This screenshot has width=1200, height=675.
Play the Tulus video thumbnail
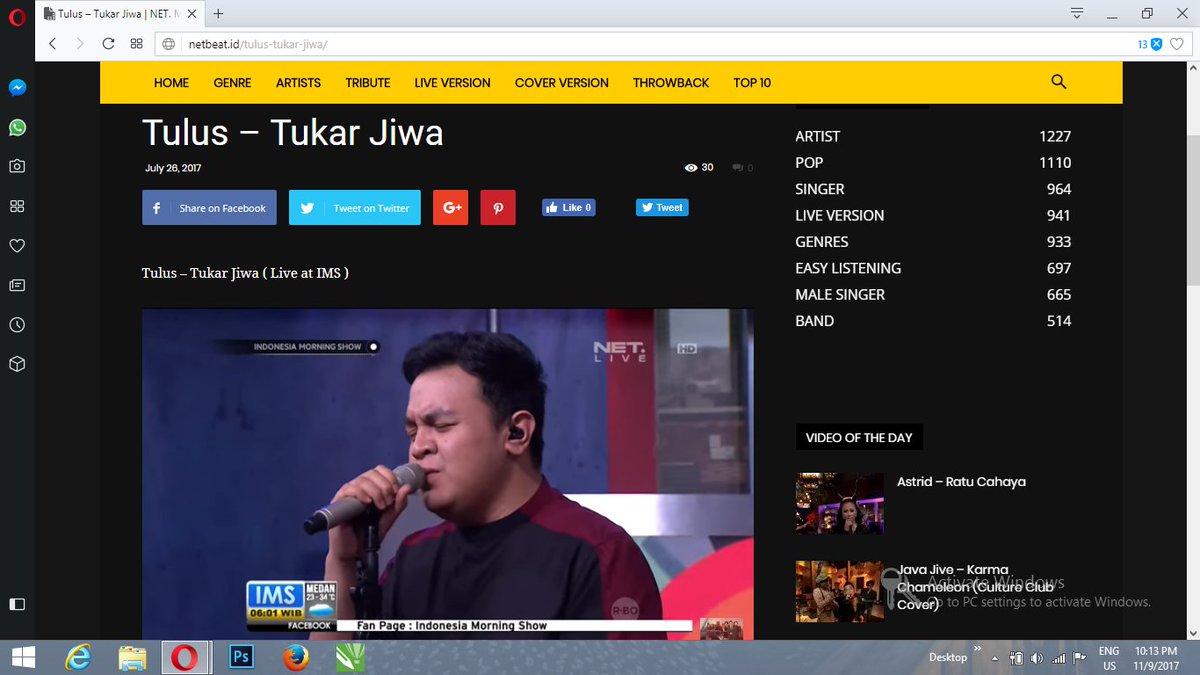(x=448, y=474)
